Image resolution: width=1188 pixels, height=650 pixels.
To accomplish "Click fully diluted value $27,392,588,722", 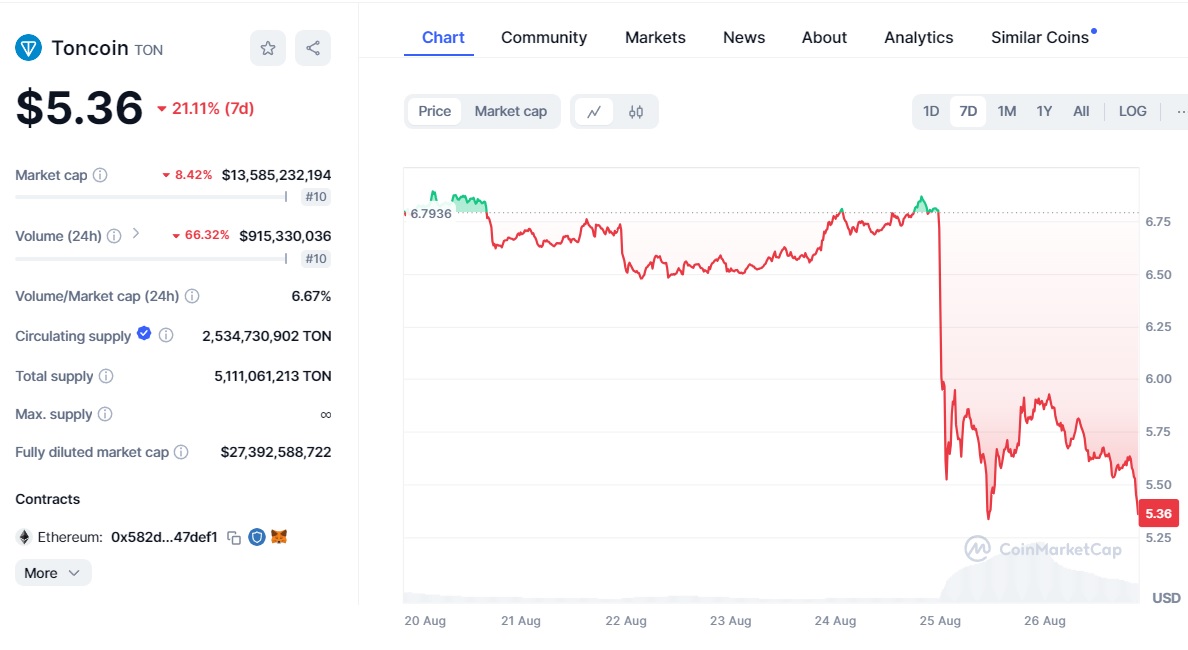I will point(276,452).
